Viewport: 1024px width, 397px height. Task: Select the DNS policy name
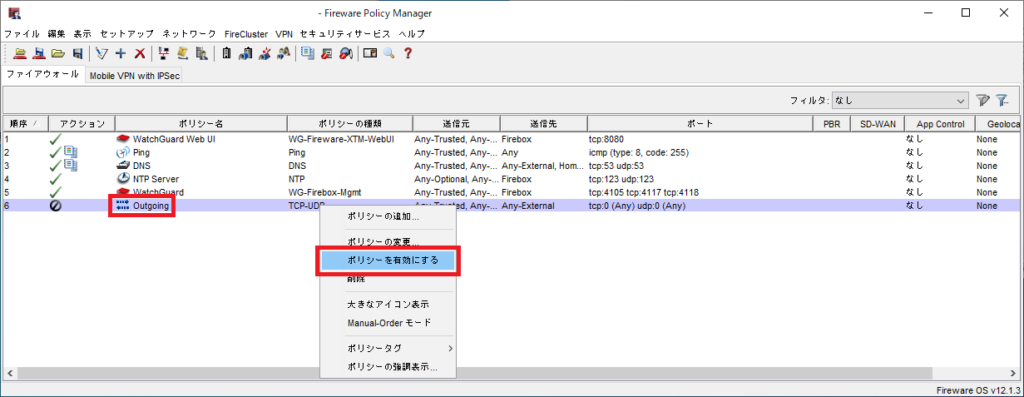pos(142,166)
